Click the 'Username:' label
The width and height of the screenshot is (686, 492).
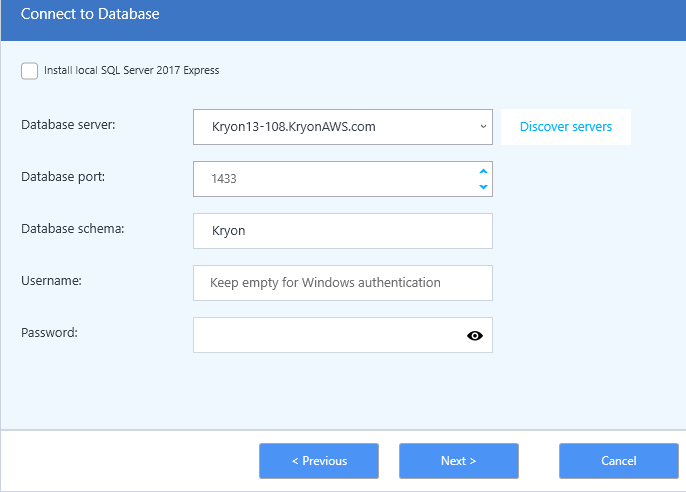pyautogui.click(x=51, y=281)
